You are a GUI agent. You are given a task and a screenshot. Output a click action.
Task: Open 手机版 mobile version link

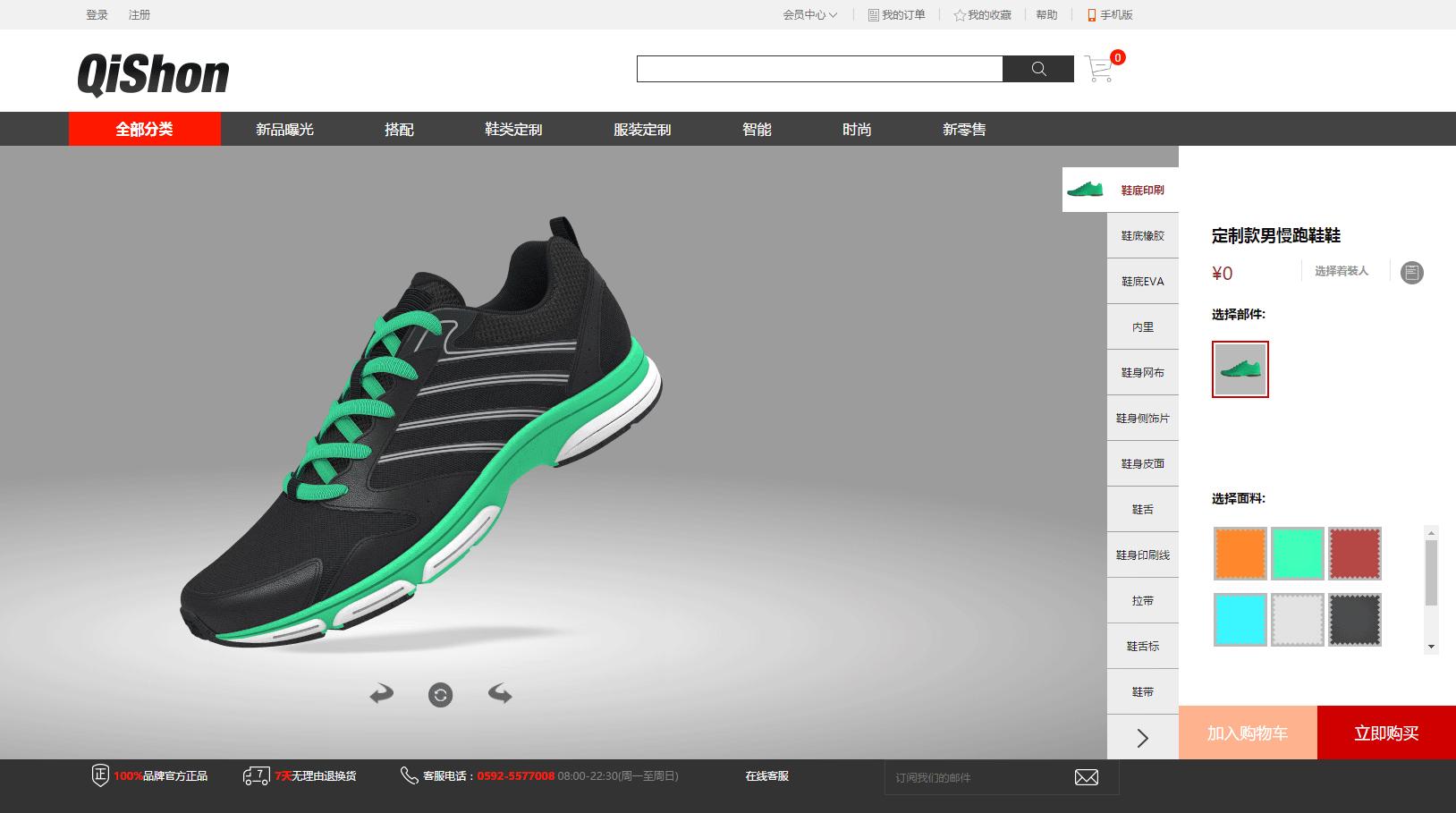click(x=1110, y=15)
